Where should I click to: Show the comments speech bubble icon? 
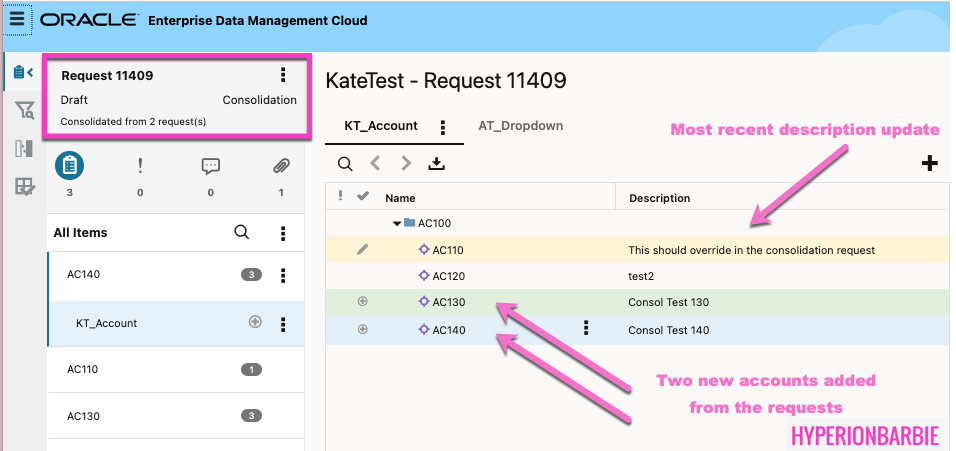click(x=210, y=166)
